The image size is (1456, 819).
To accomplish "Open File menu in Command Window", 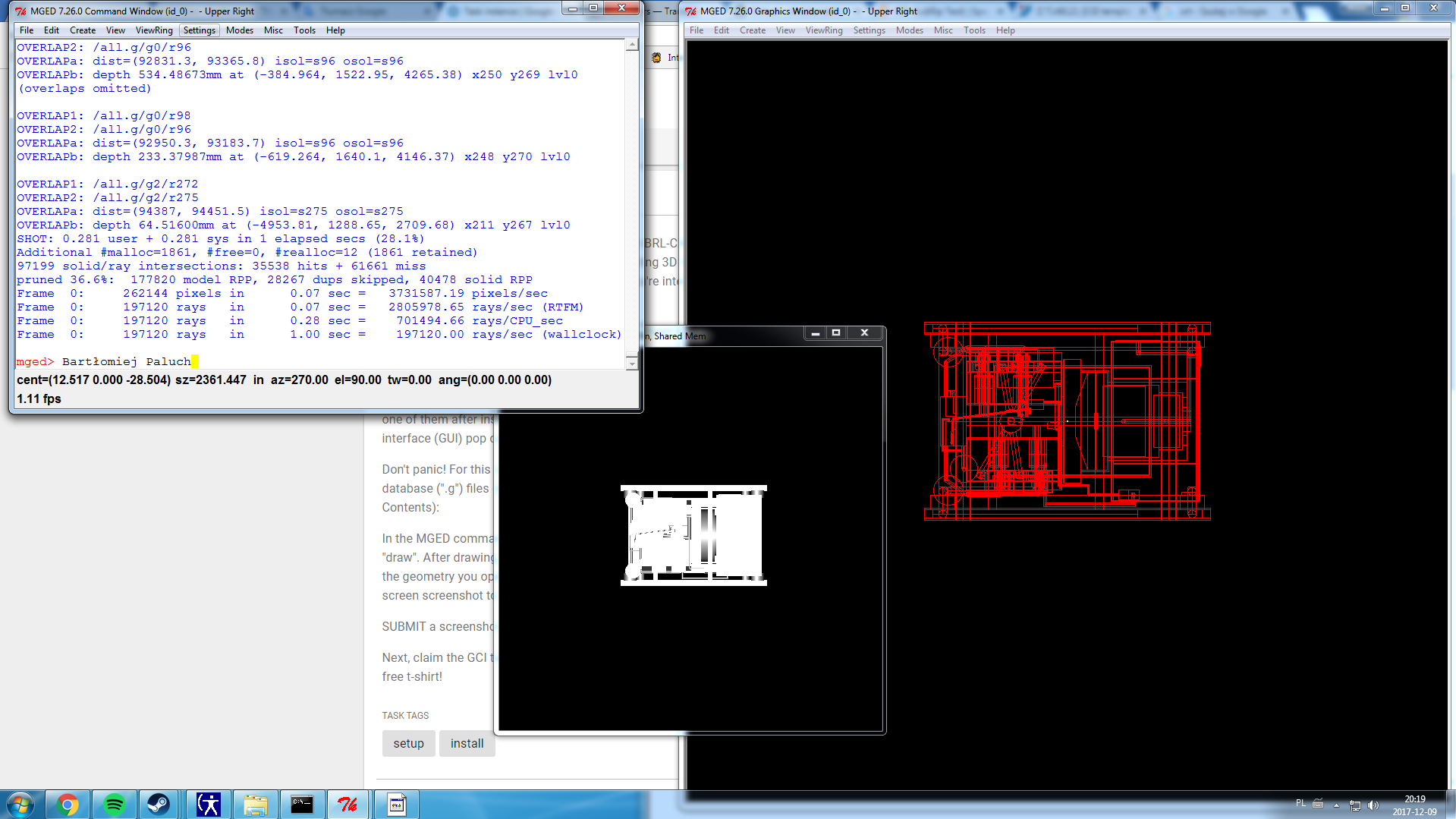I will [27, 30].
